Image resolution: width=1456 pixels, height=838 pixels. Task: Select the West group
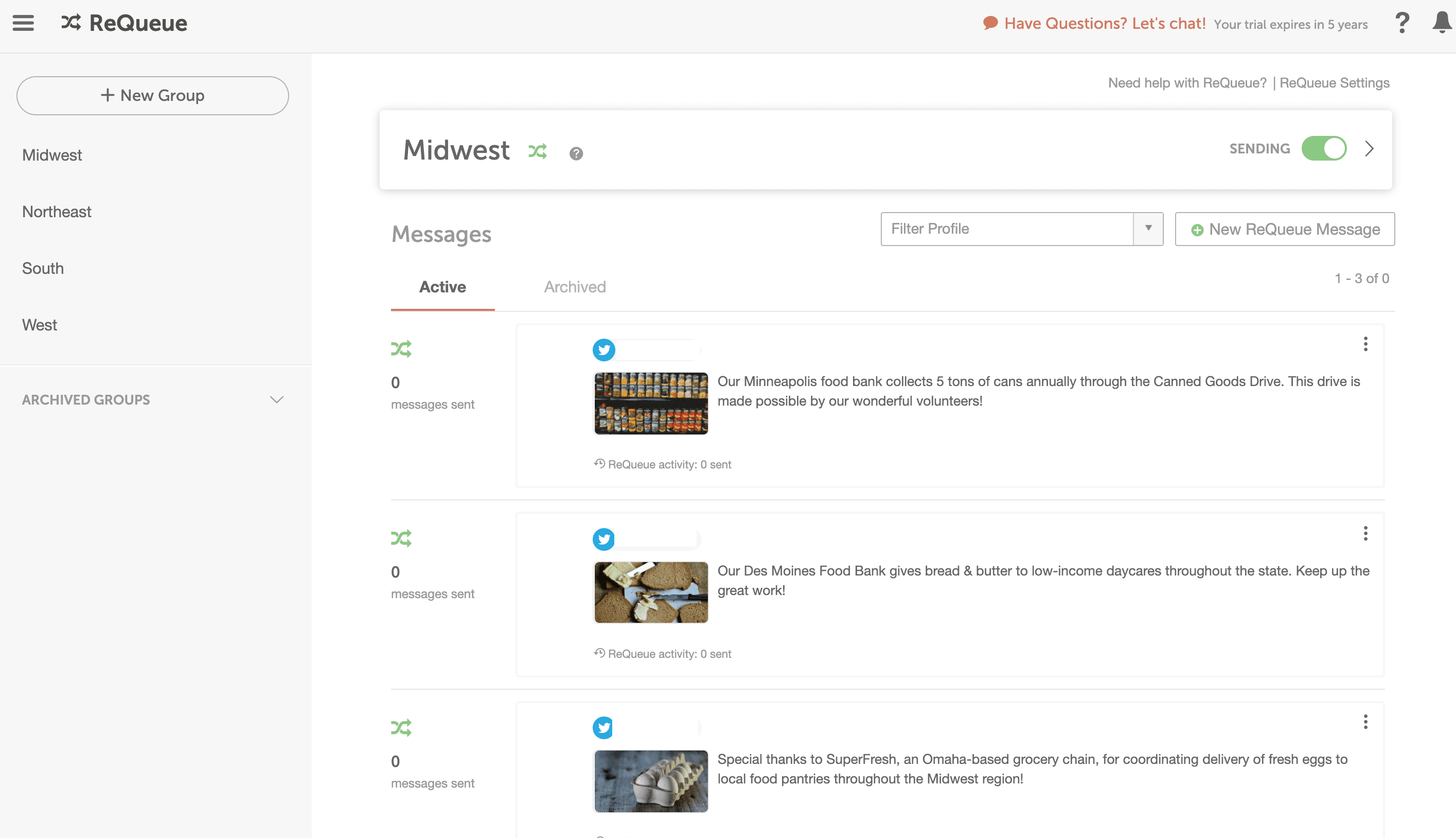point(39,325)
